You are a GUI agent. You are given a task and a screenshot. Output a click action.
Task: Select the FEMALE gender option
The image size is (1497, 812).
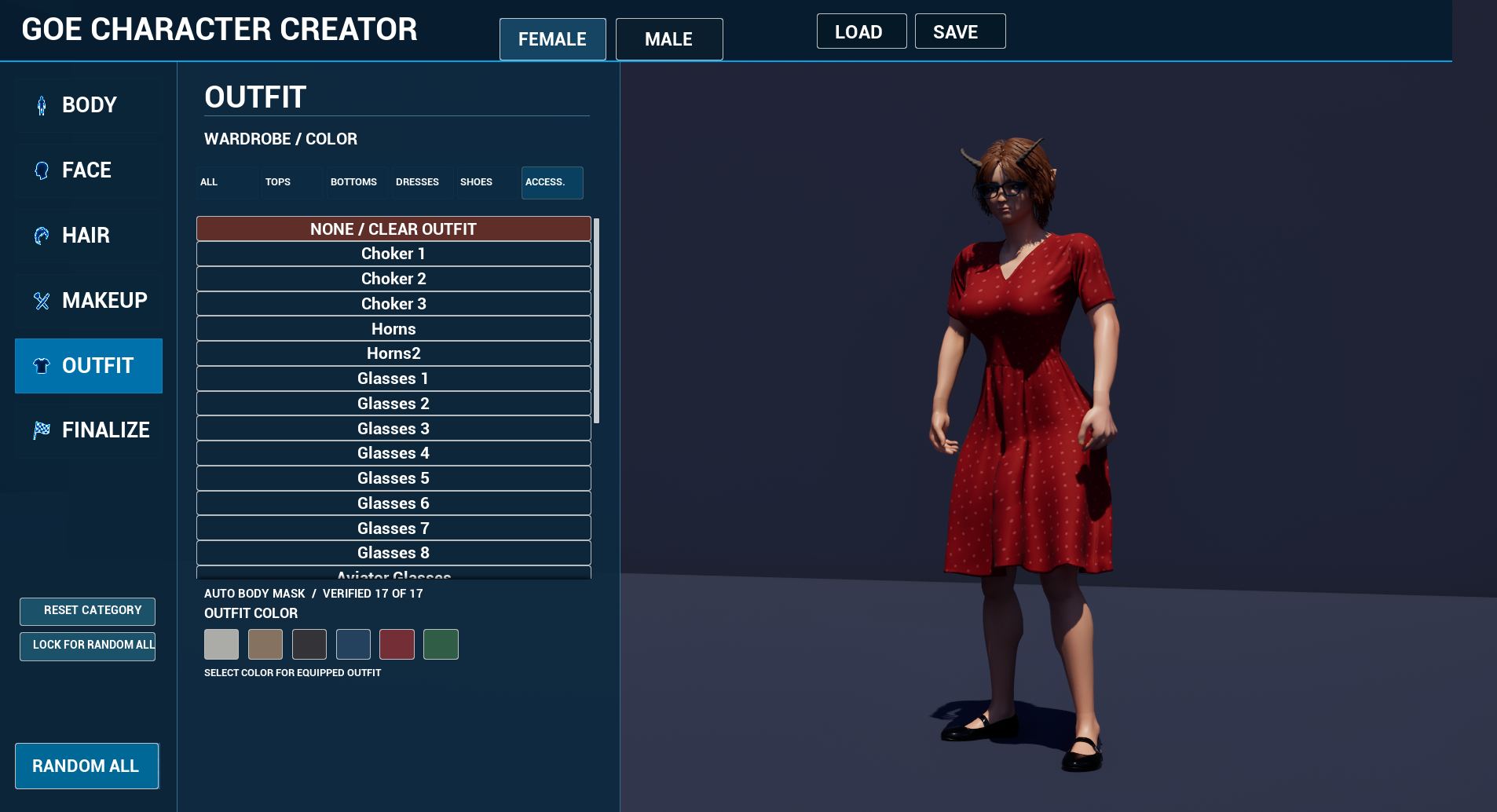[553, 39]
